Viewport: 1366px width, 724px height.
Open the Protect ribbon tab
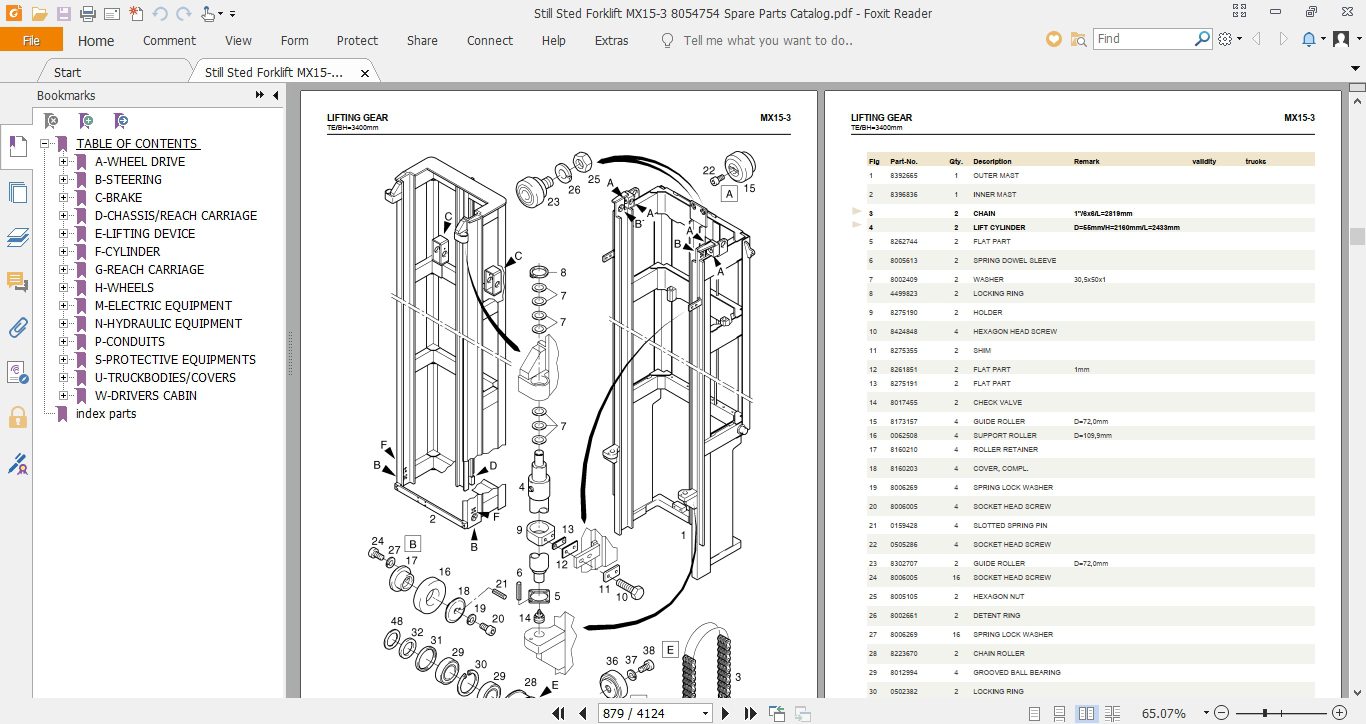coord(357,41)
